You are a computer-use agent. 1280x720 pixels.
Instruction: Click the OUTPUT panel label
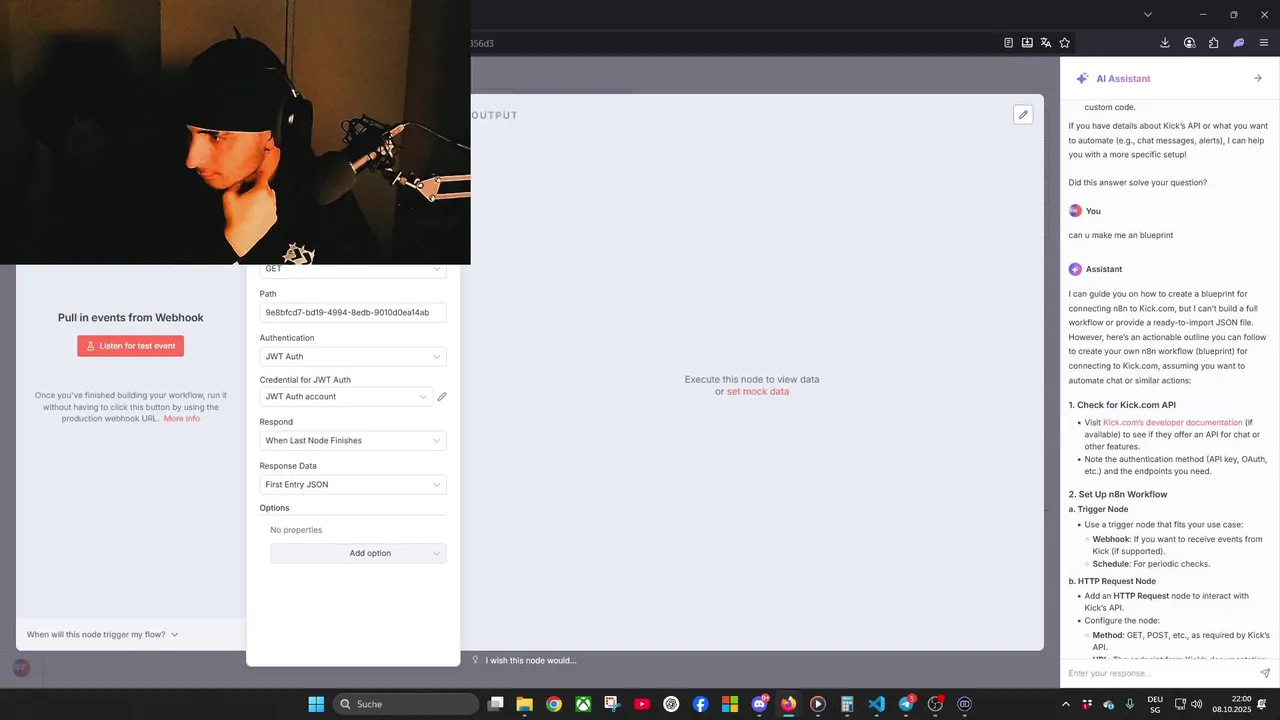click(494, 115)
